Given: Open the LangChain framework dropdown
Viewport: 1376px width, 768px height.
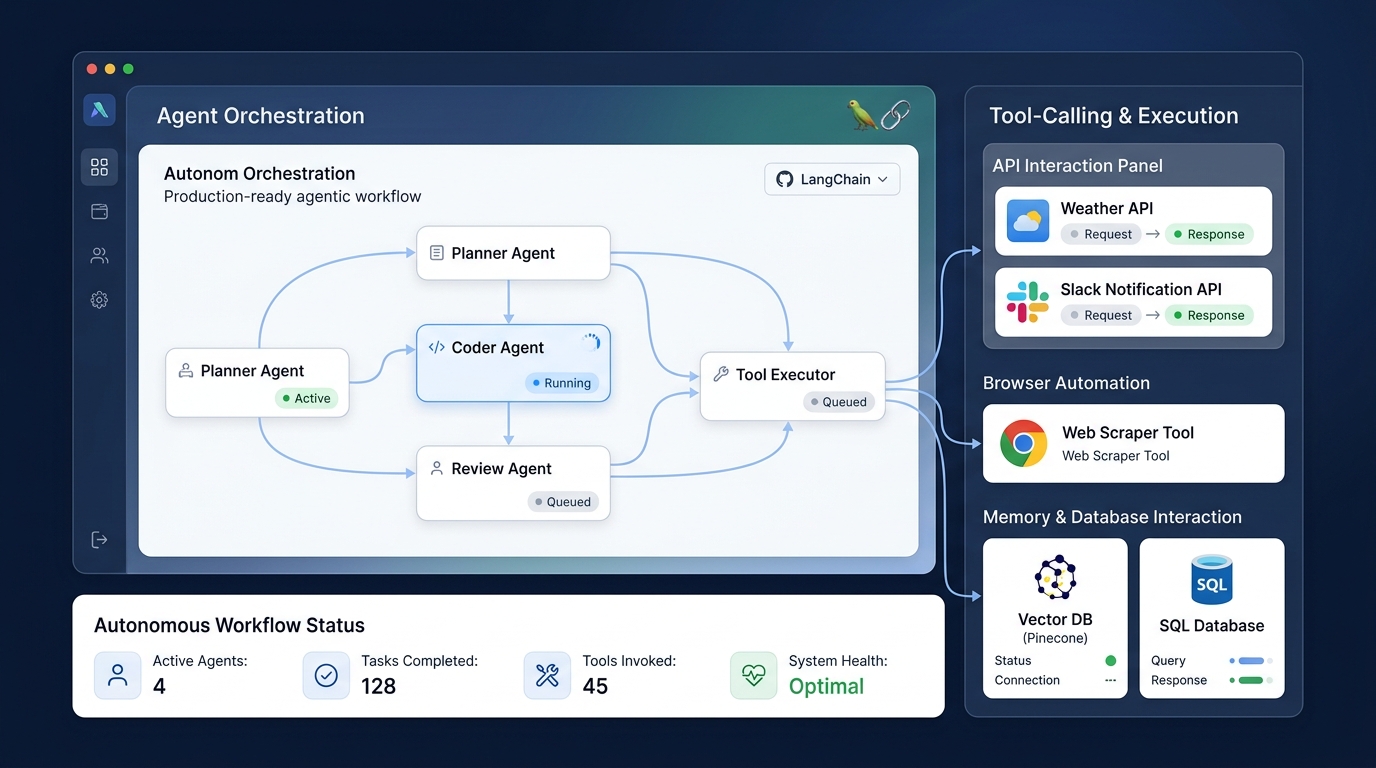Looking at the screenshot, I should (x=832, y=179).
